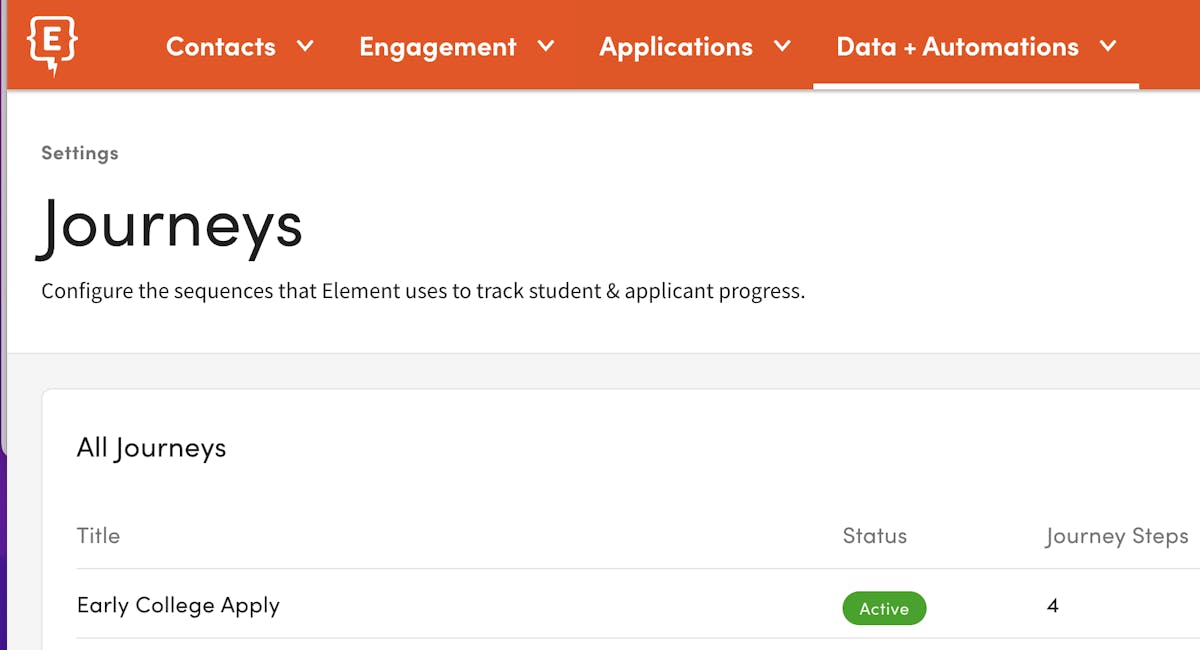
Task: Expand the Engagement dropdown chevron
Action: tap(546, 46)
